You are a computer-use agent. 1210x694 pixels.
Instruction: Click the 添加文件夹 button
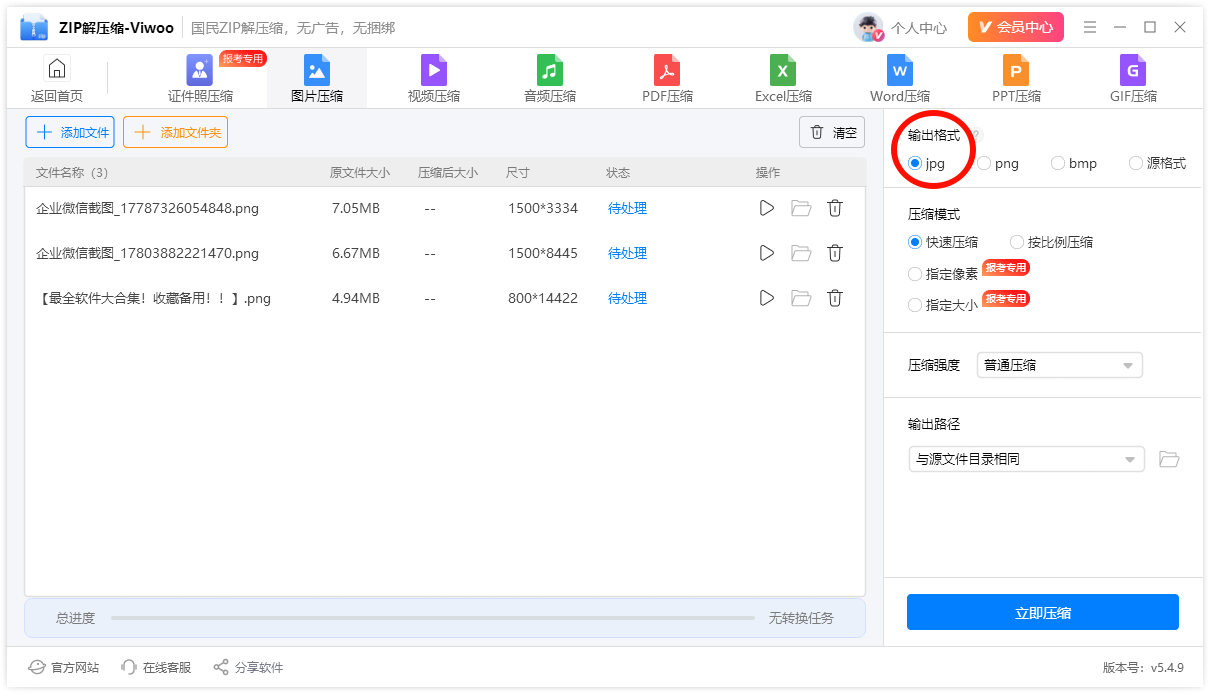[x=175, y=132]
